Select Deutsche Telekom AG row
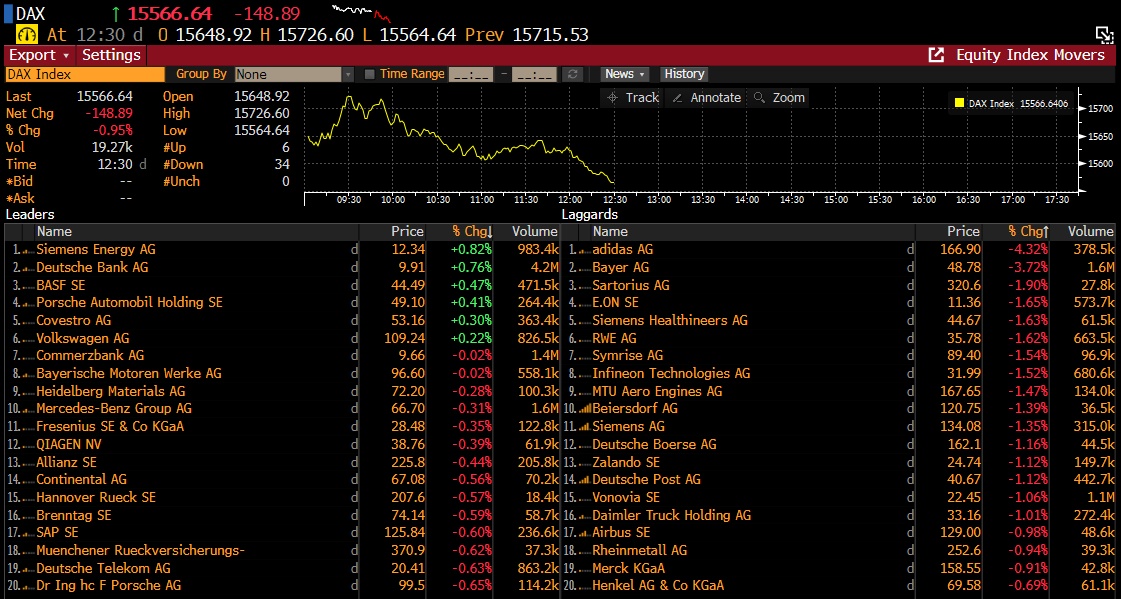The height and width of the screenshot is (599, 1121). tap(282, 568)
